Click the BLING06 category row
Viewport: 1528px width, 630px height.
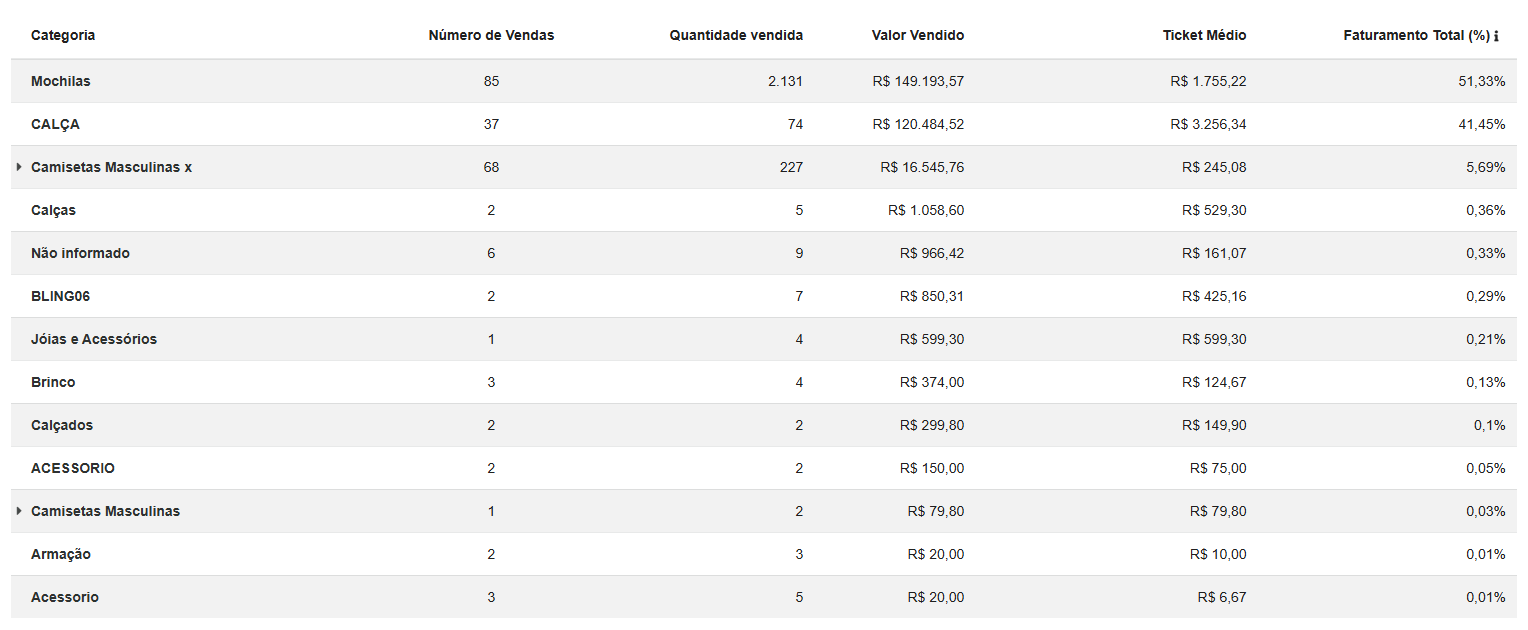coord(61,296)
